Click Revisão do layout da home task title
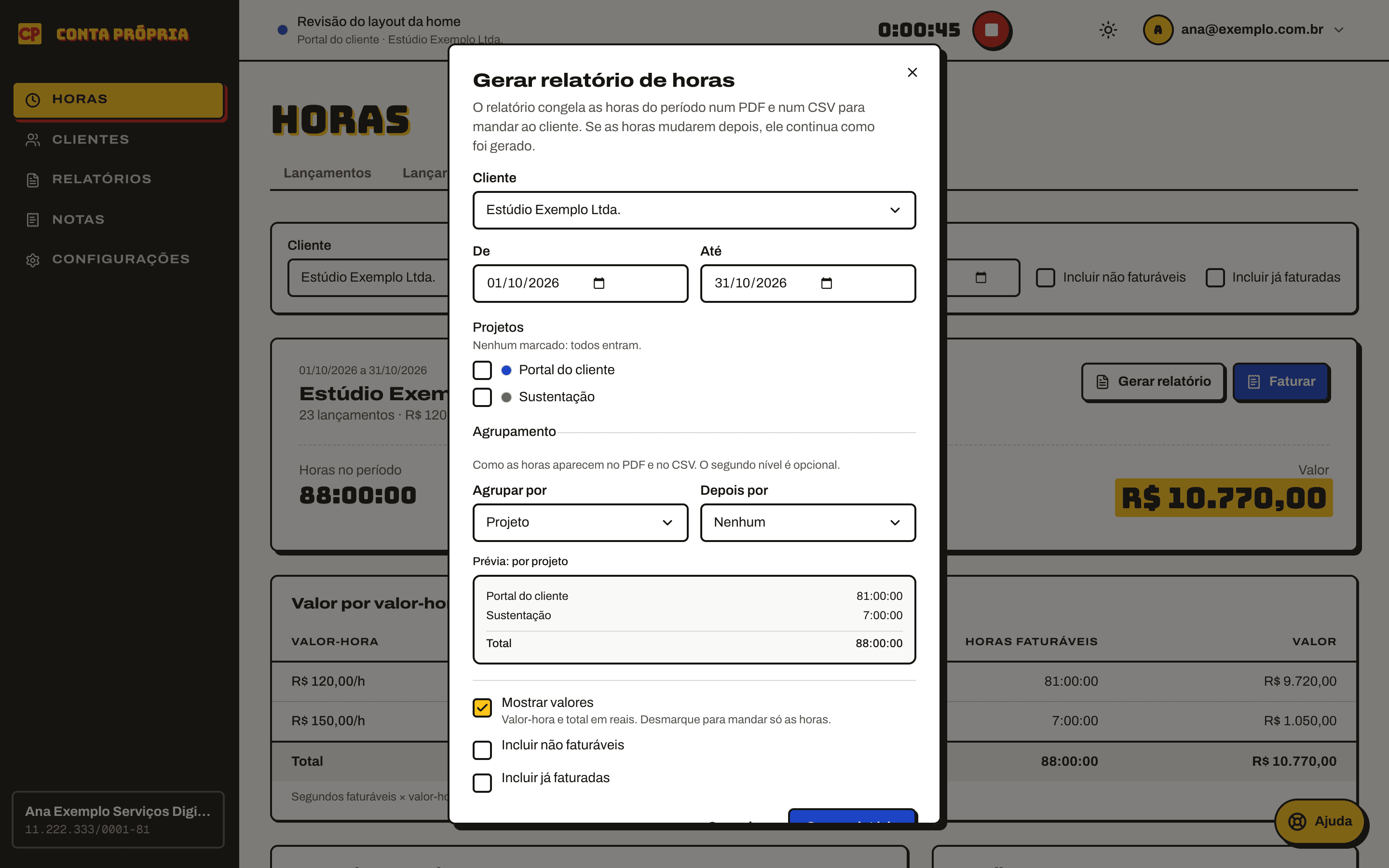This screenshot has width=1389, height=868. (379, 22)
